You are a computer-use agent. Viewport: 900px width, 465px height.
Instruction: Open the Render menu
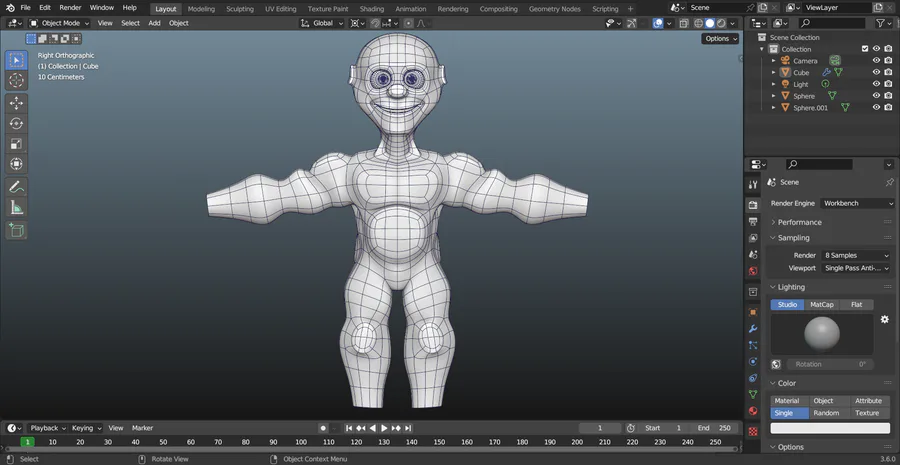click(70, 8)
